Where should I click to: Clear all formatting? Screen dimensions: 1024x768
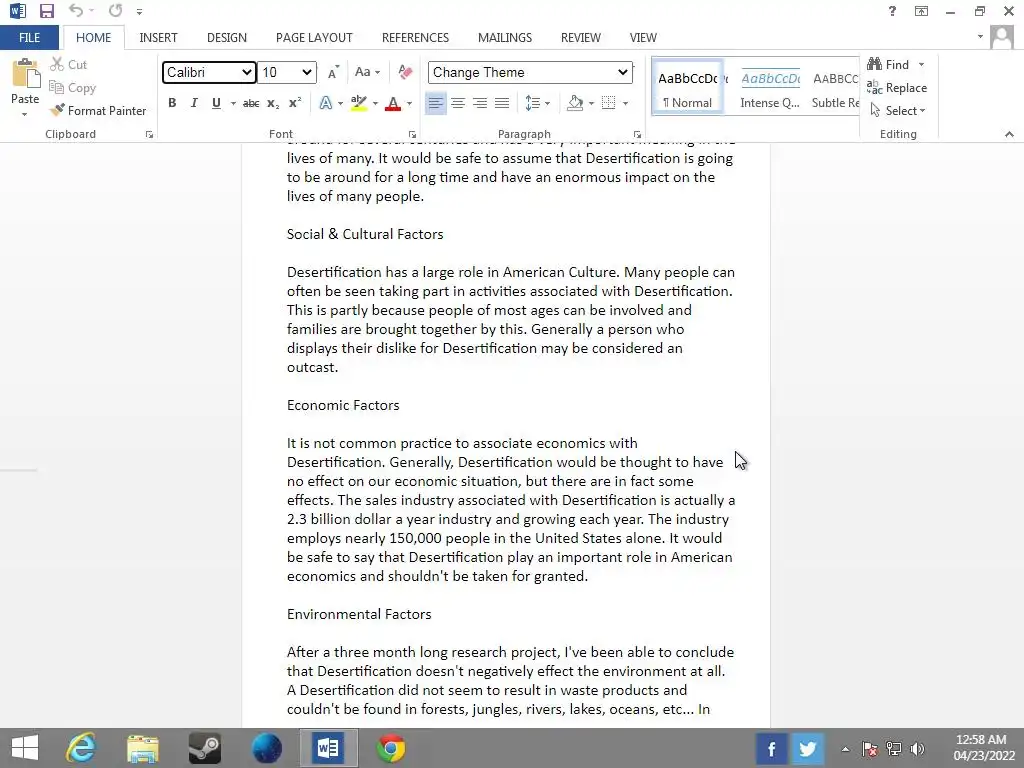click(x=405, y=72)
